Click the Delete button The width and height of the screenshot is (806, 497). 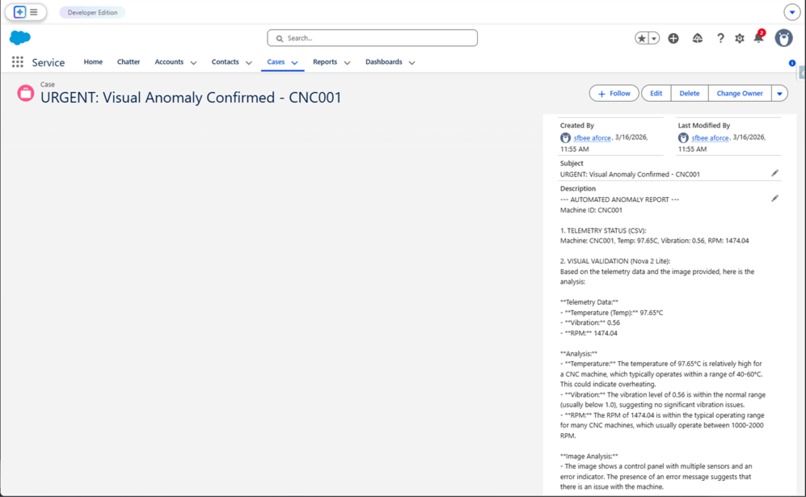tap(689, 93)
